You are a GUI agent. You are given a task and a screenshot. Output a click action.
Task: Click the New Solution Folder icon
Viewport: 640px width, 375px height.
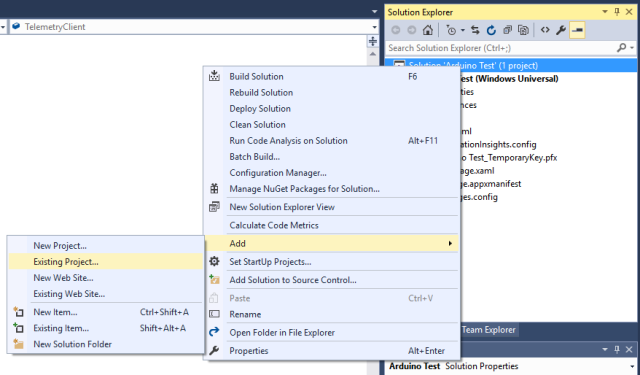[18, 344]
